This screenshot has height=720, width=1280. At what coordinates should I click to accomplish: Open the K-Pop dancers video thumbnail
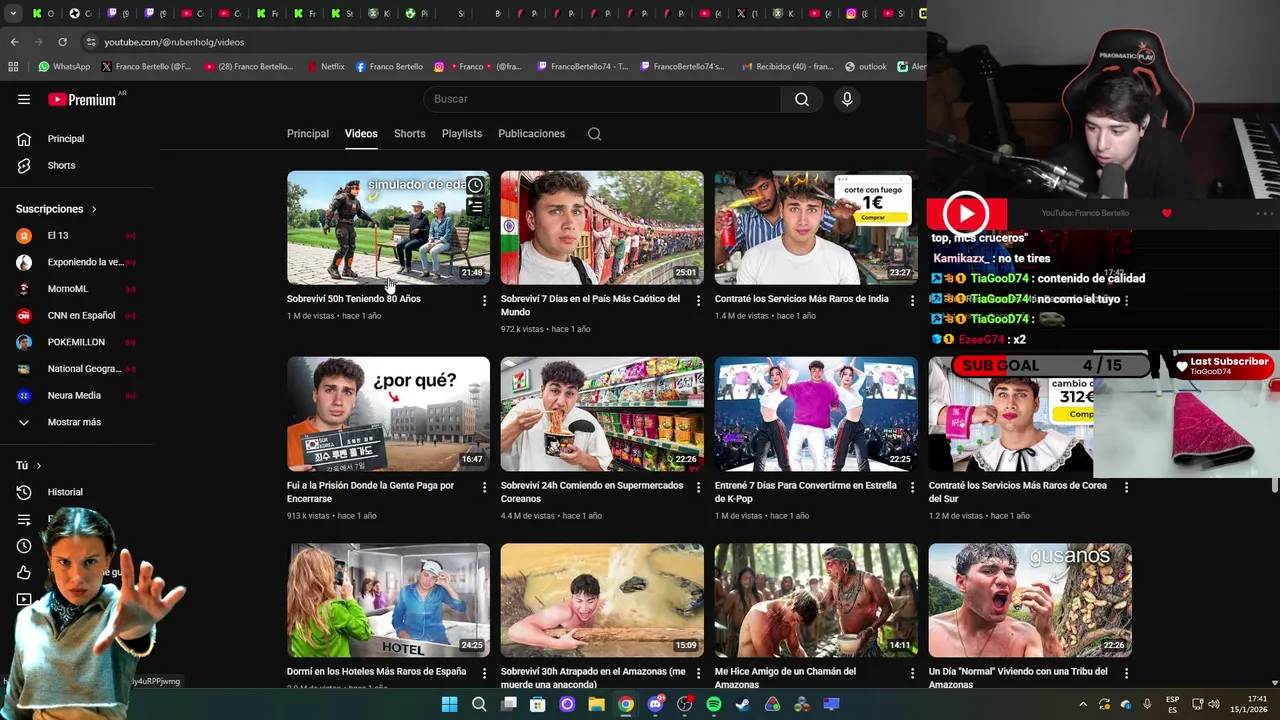816,414
